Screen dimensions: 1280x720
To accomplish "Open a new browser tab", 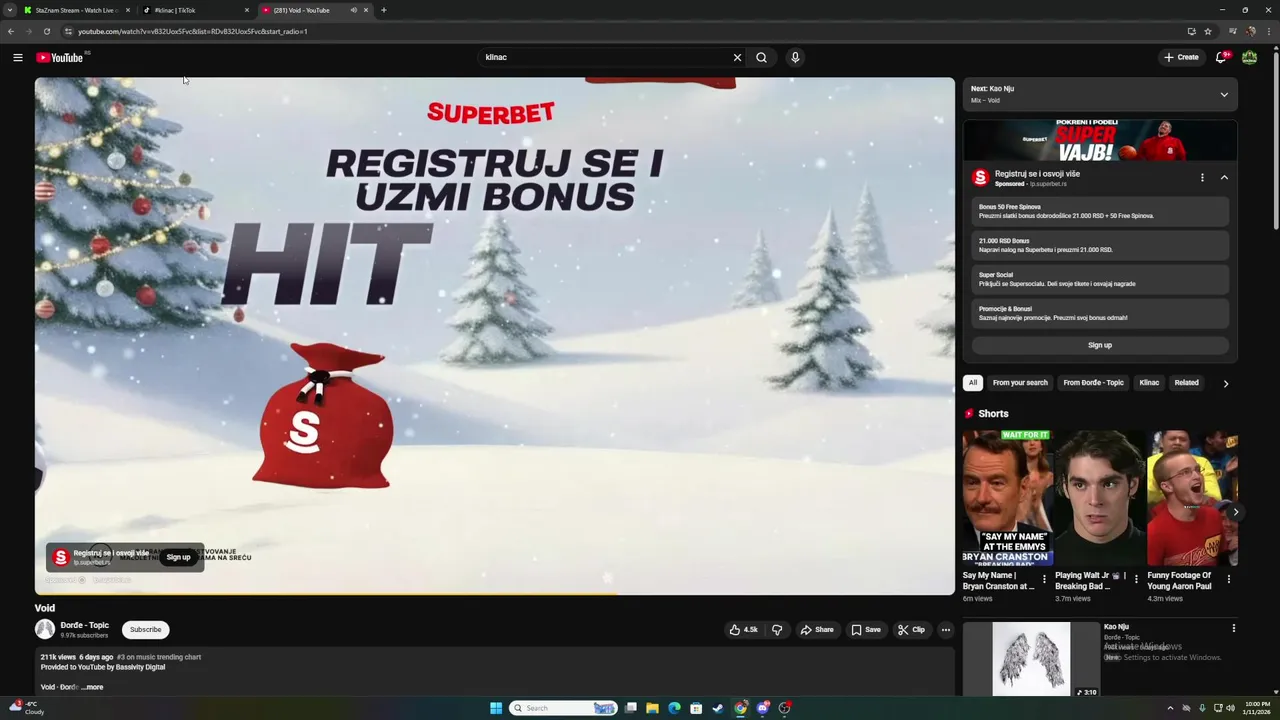I will point(384,10).
